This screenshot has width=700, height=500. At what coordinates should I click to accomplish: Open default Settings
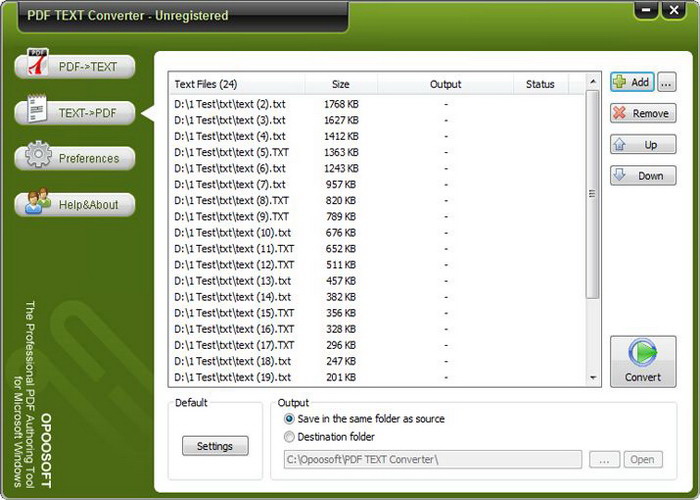(x=215, y=446)
